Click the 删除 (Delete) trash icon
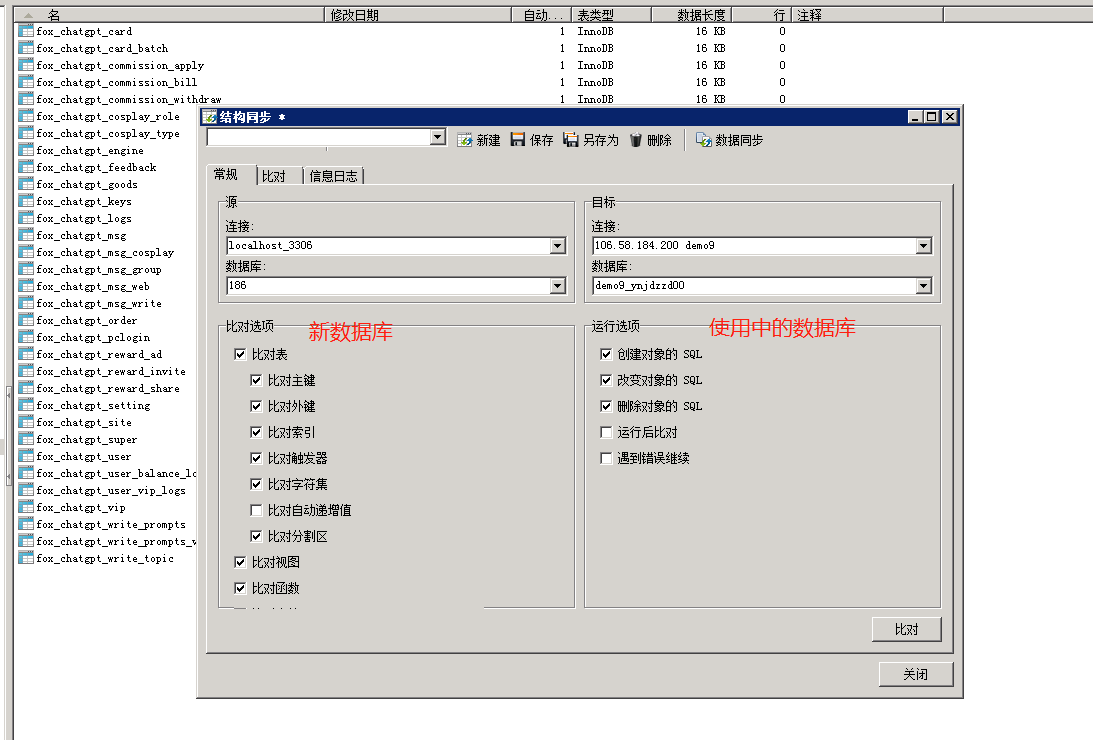This screenshot has height=740, width=1093. coord(636,140)
